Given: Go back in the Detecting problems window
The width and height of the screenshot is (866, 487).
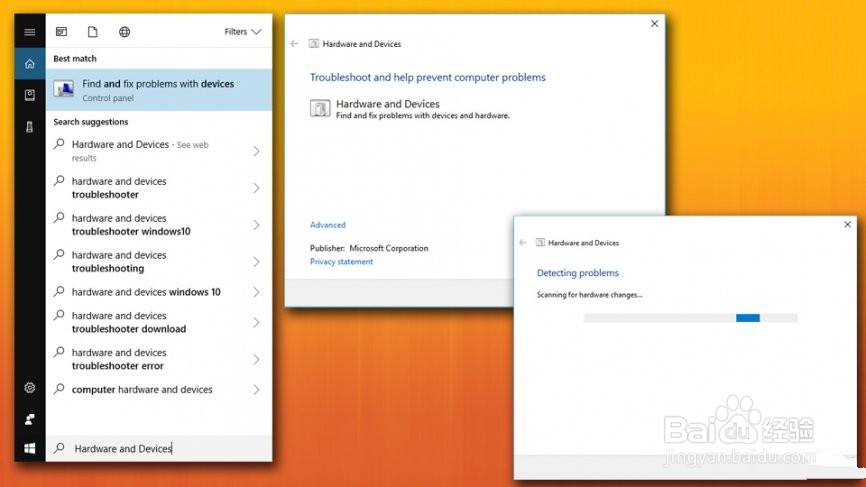Looking at the screenshot, I should [x=522, y=242].
